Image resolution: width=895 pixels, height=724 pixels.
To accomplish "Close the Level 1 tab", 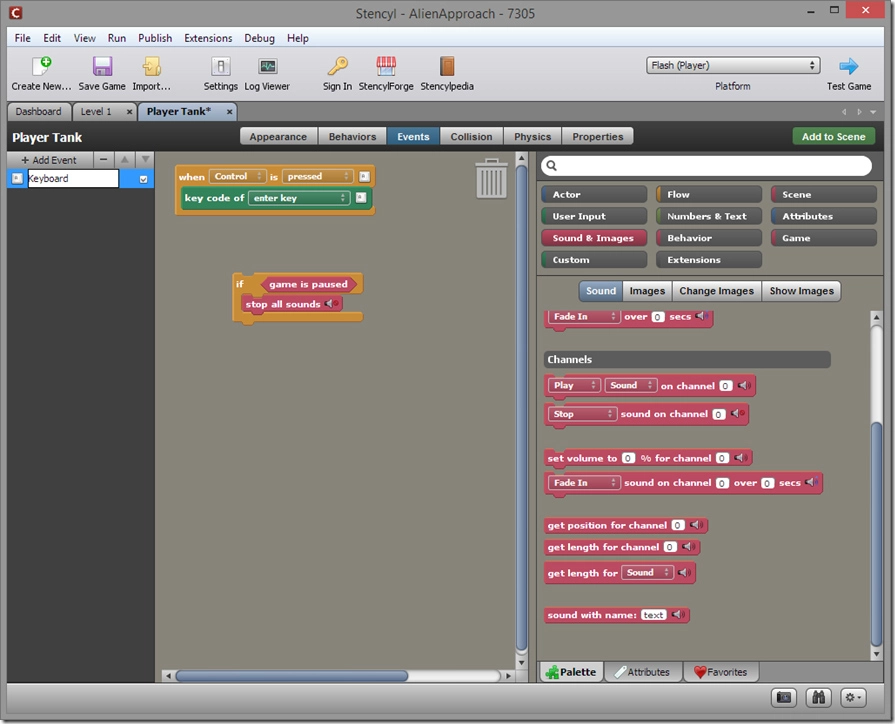I will click(130, 112).
